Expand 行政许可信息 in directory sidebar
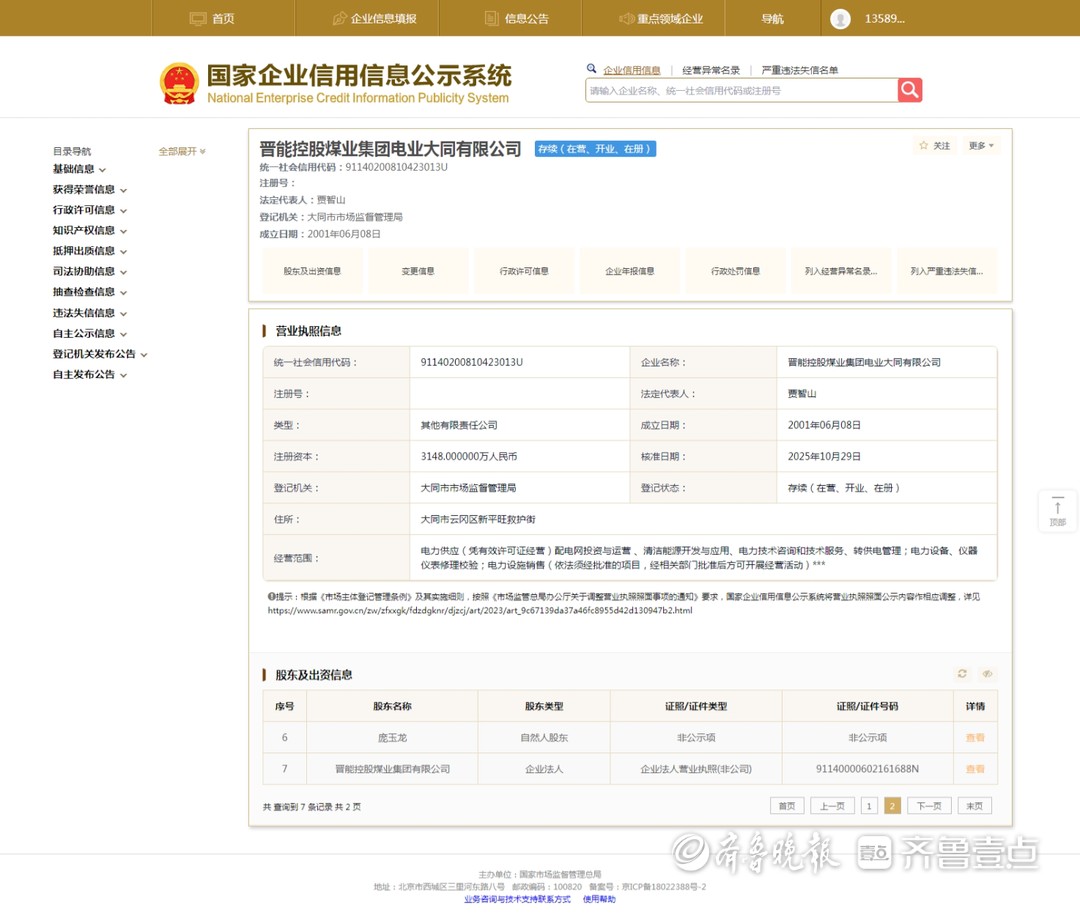The height and width of the screenshot is (918, 1080). pos(90,210)
